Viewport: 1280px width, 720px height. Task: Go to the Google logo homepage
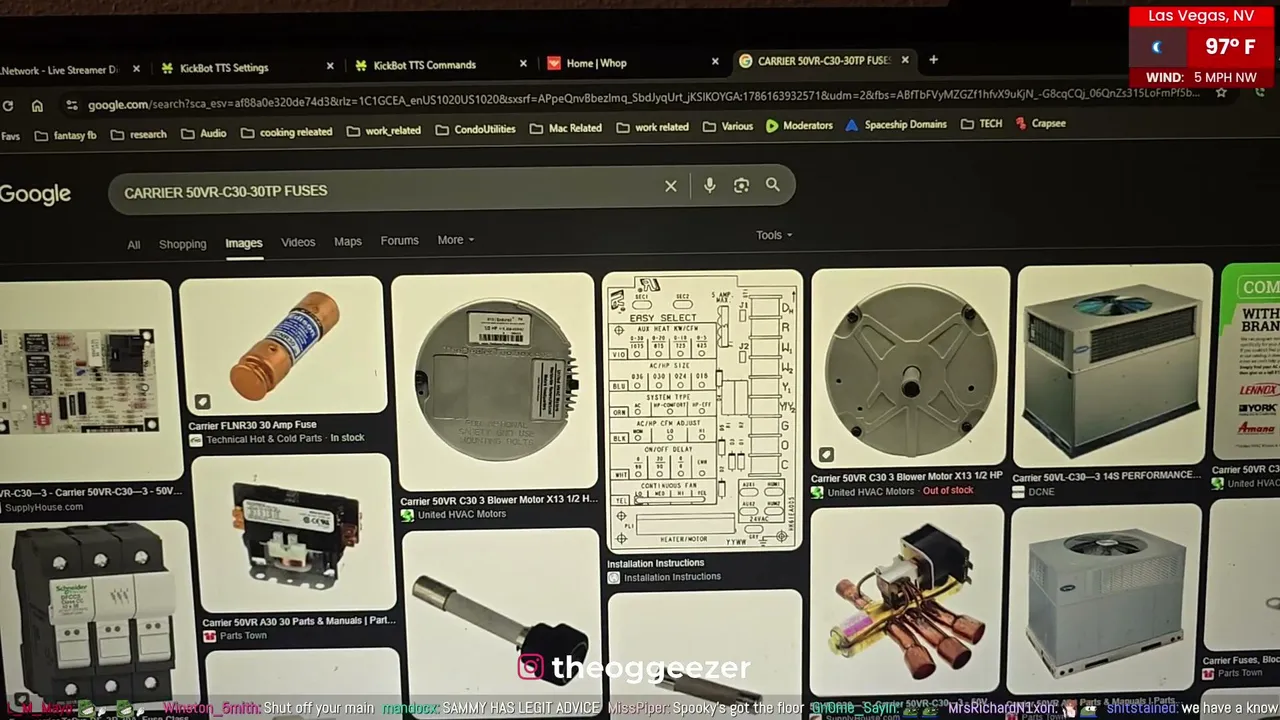35,194
